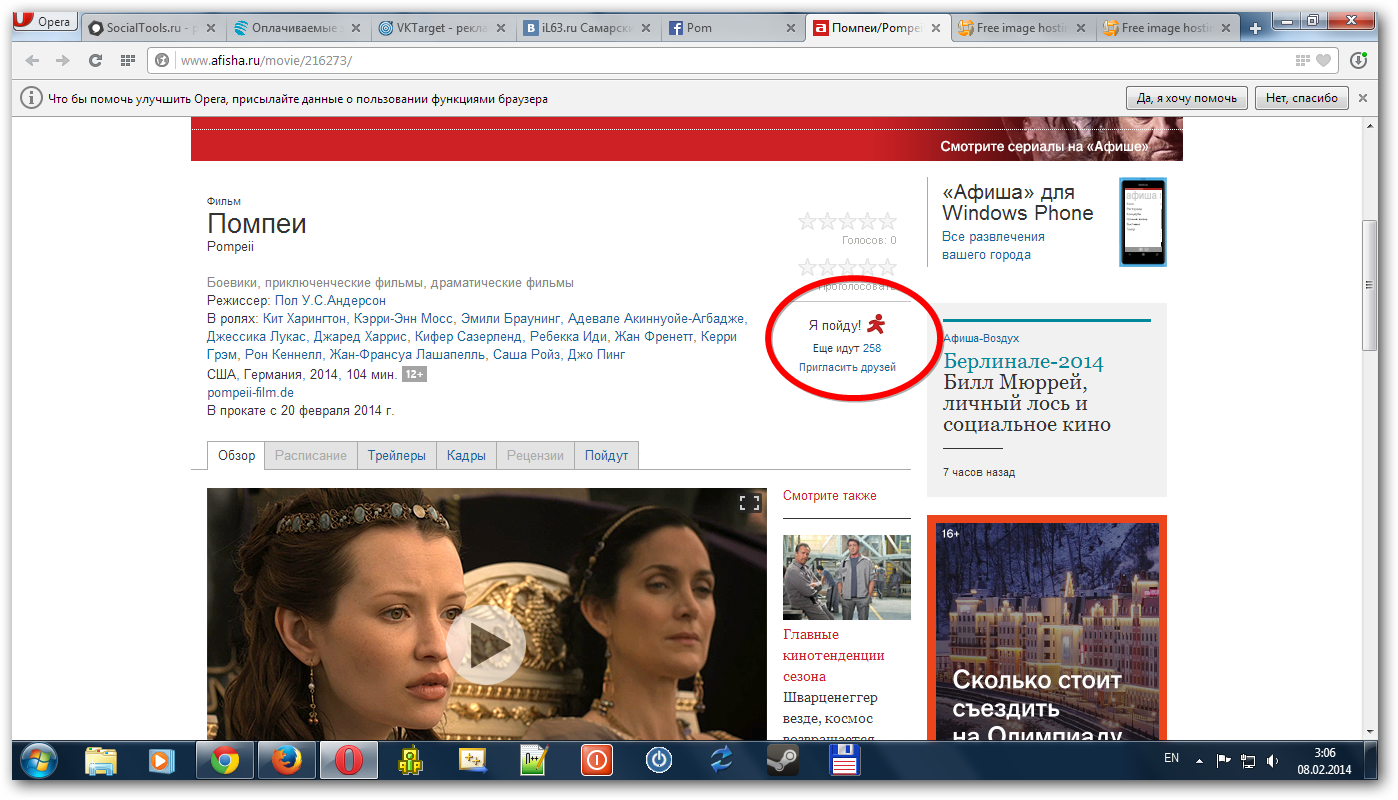Click the first rating star for Помпеи

point(807,221)
